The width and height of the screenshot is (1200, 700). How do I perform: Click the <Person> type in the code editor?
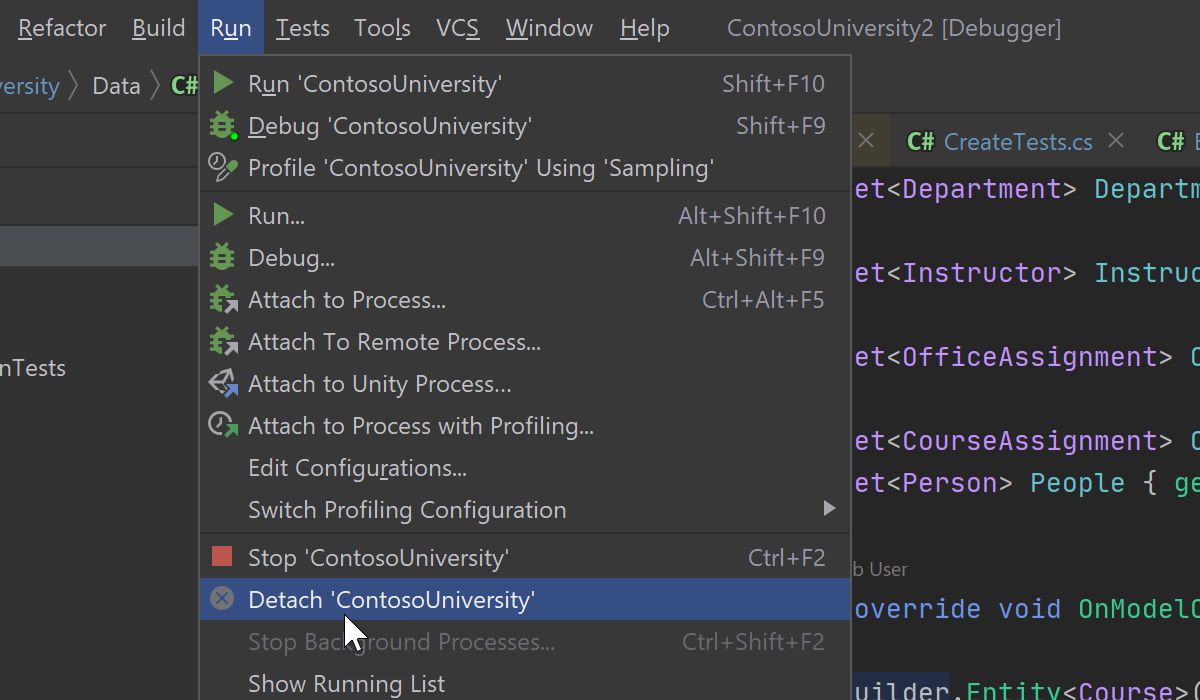coord(950,483)
